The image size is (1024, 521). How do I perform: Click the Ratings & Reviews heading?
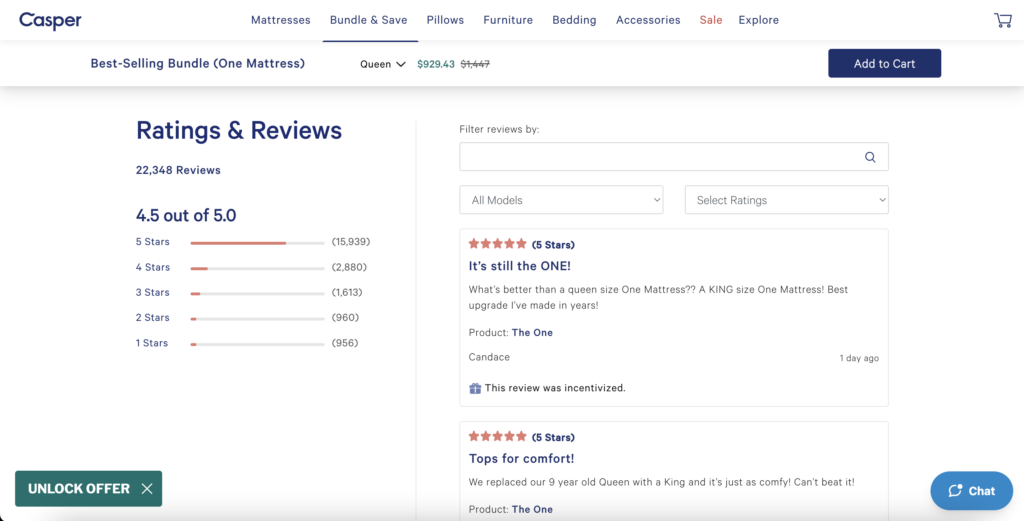point(239,131)
